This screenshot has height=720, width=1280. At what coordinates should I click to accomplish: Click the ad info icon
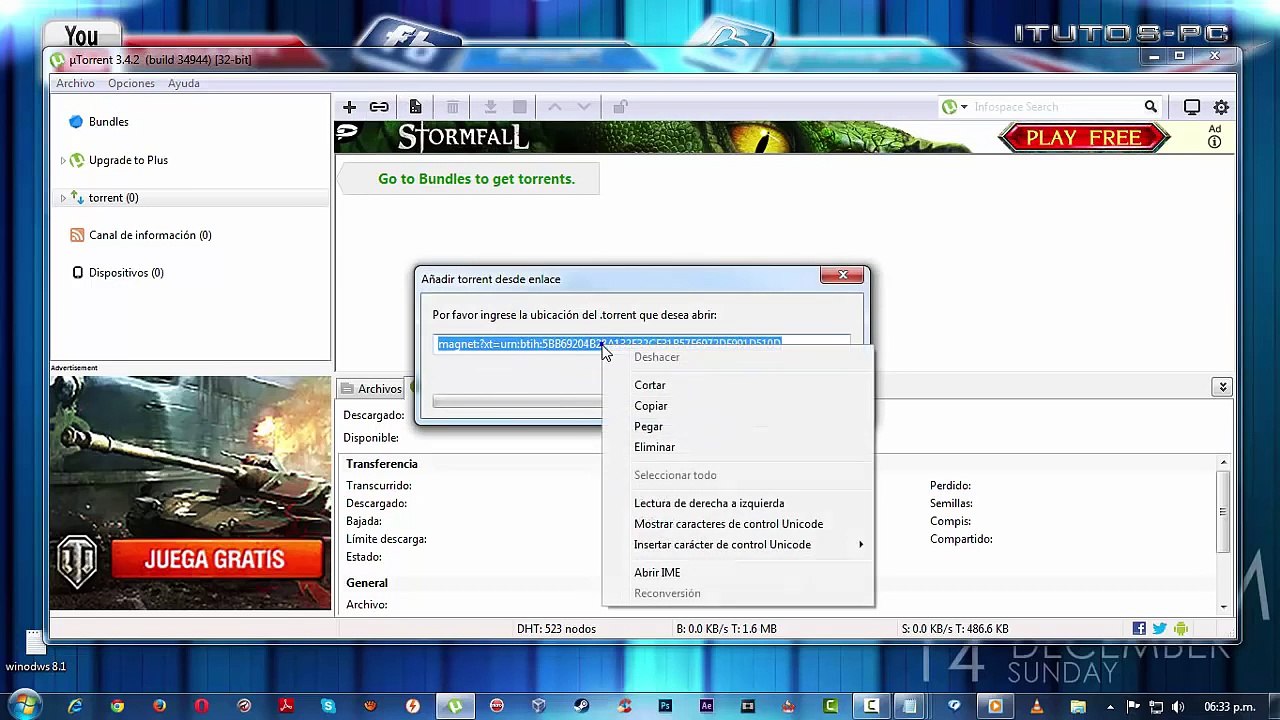1215,142
